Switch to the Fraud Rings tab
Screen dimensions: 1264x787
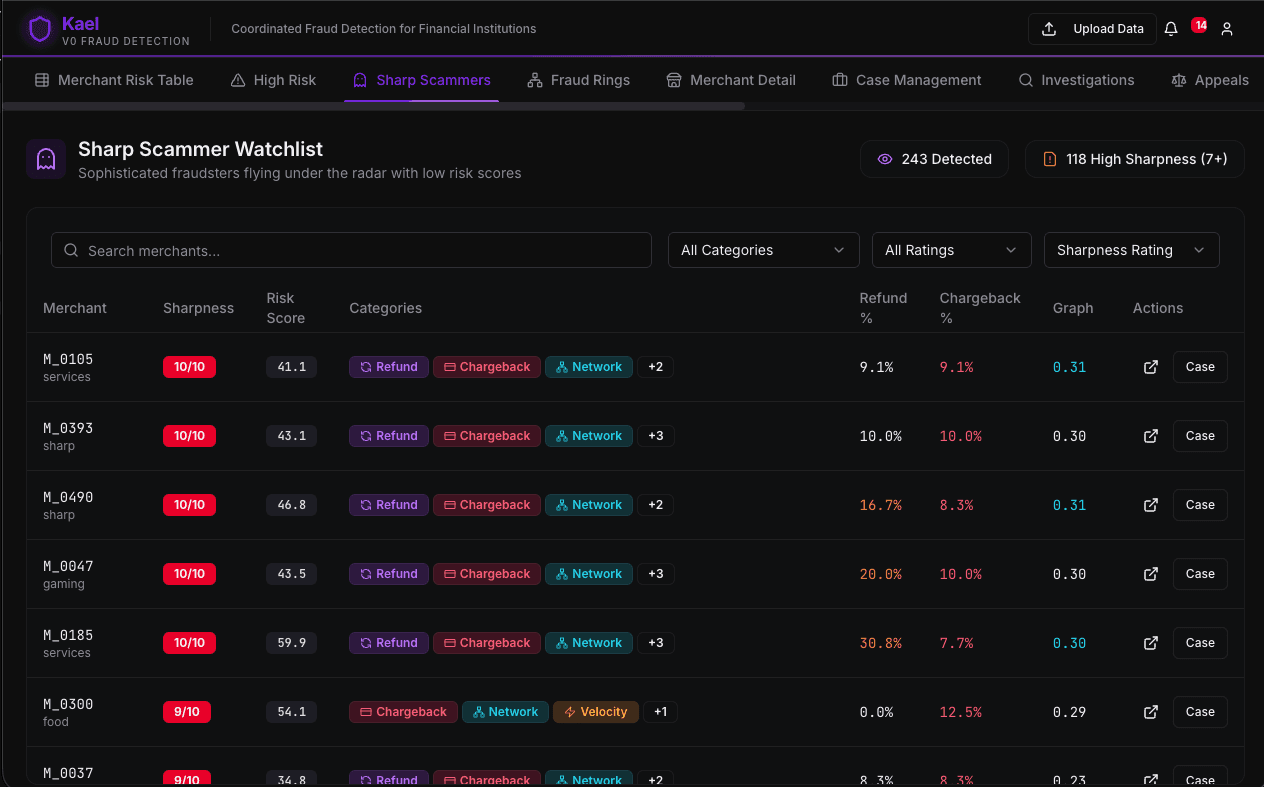[578, 80]
